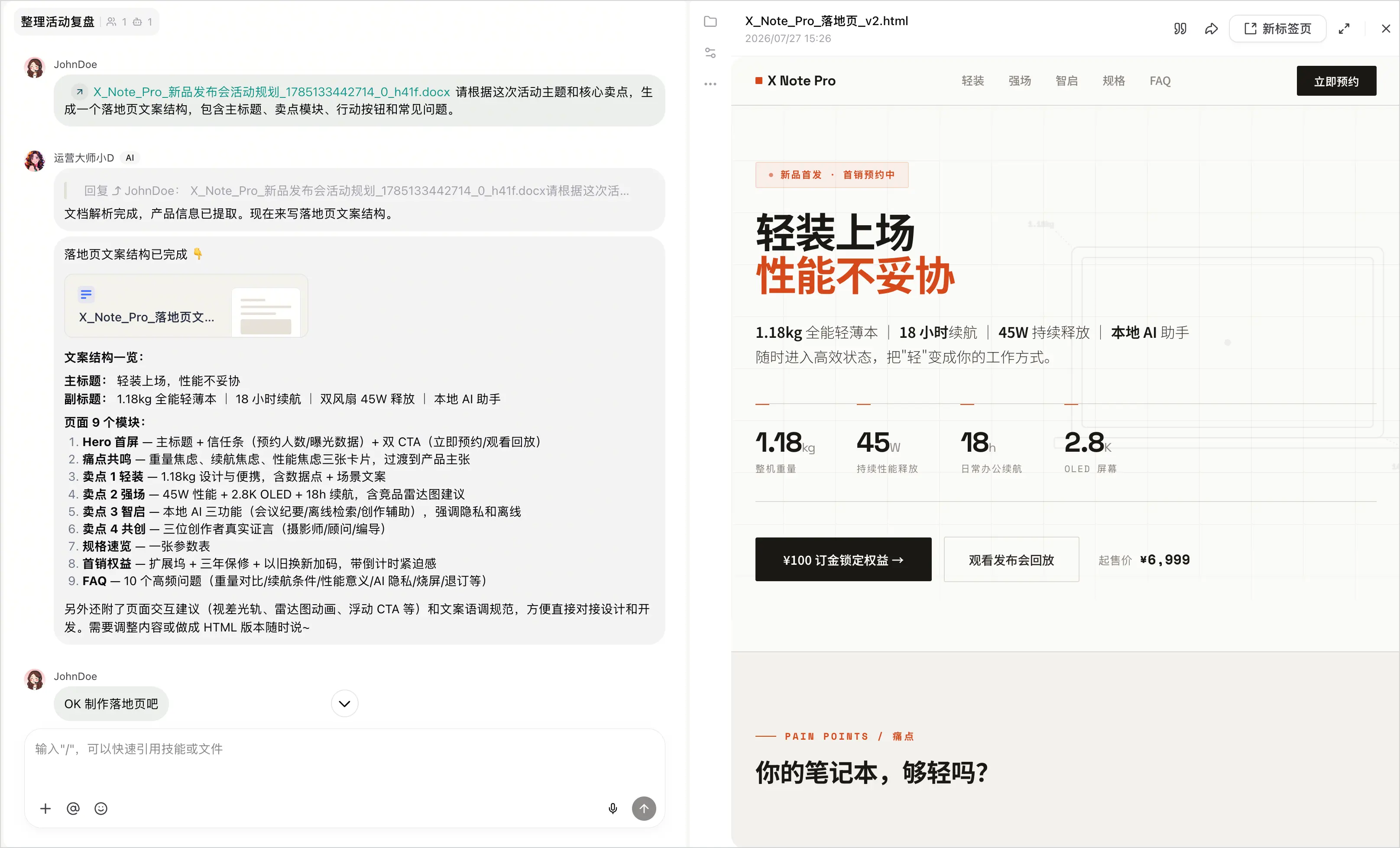The image size is (1400, 848).
Task: Click 运营大师小D avatar
Action: click(x=35, y=161)
